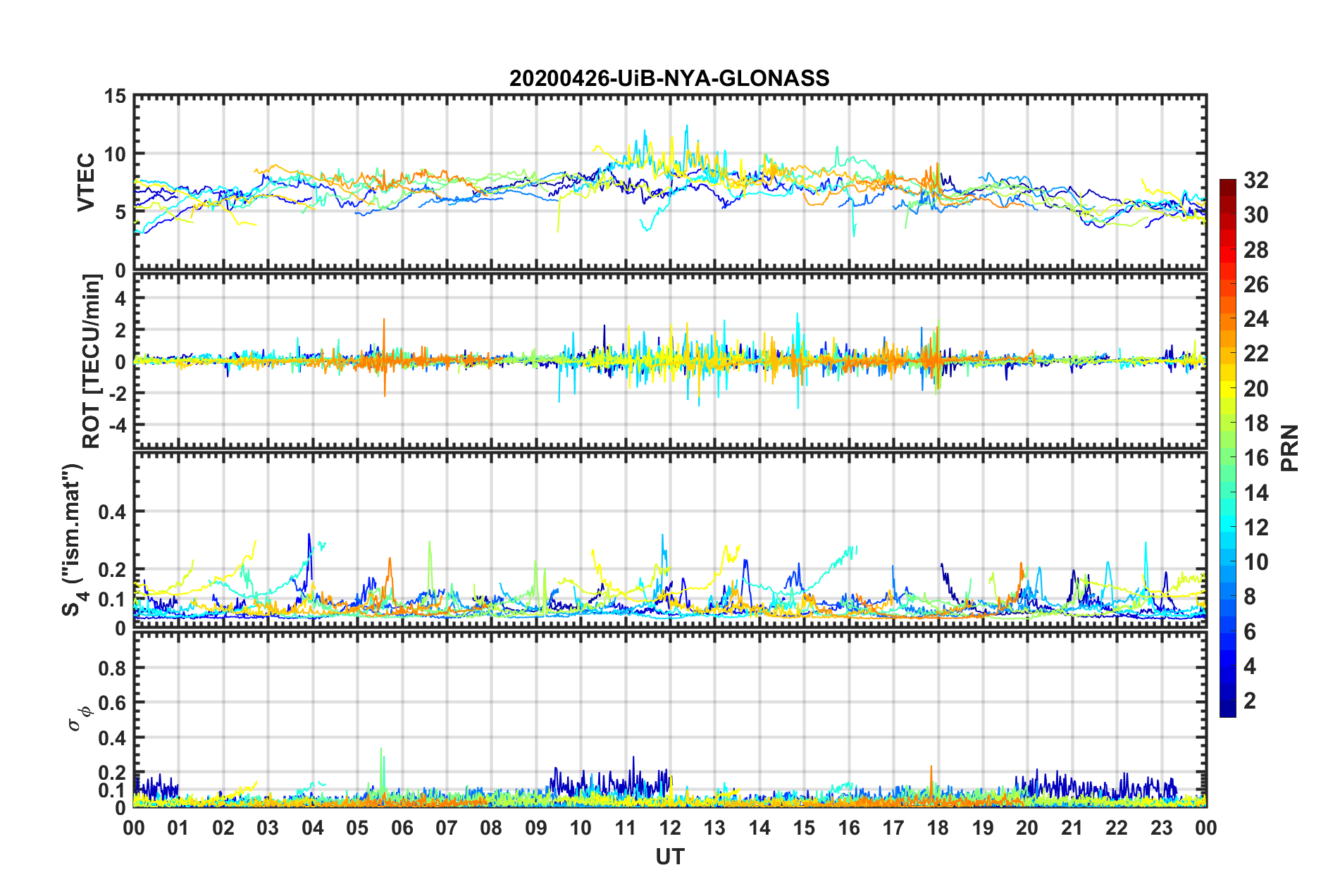The width and height of the screenshot is (1340, 896).
Task: Click x-axis hour label 09
Action: click(535, 828)
